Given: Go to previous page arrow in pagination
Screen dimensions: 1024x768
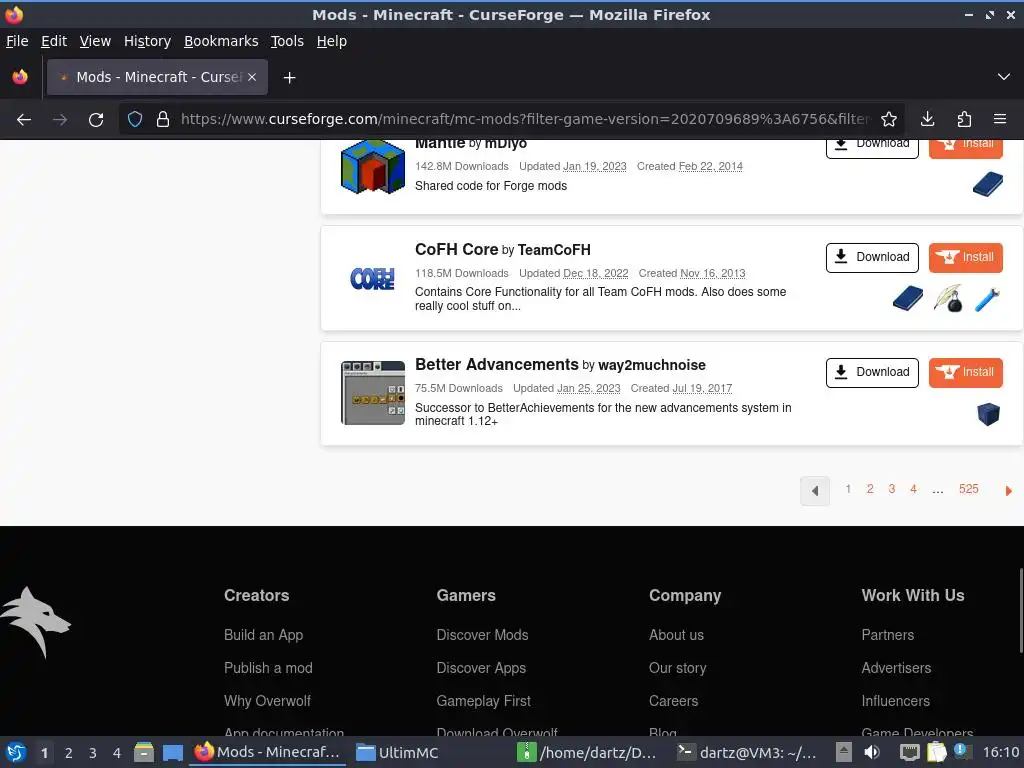Looking at the screenshot, I should point(814,490).
